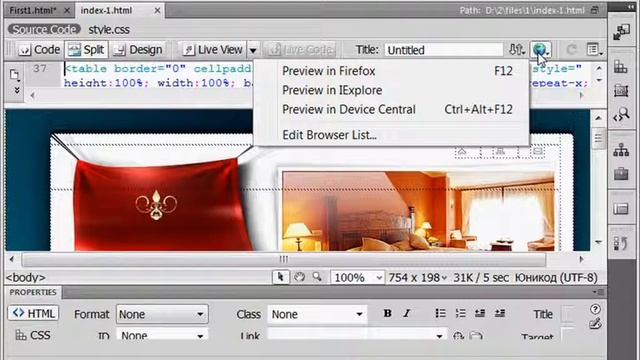Click the Title field in Properties panel

(568, 314)
